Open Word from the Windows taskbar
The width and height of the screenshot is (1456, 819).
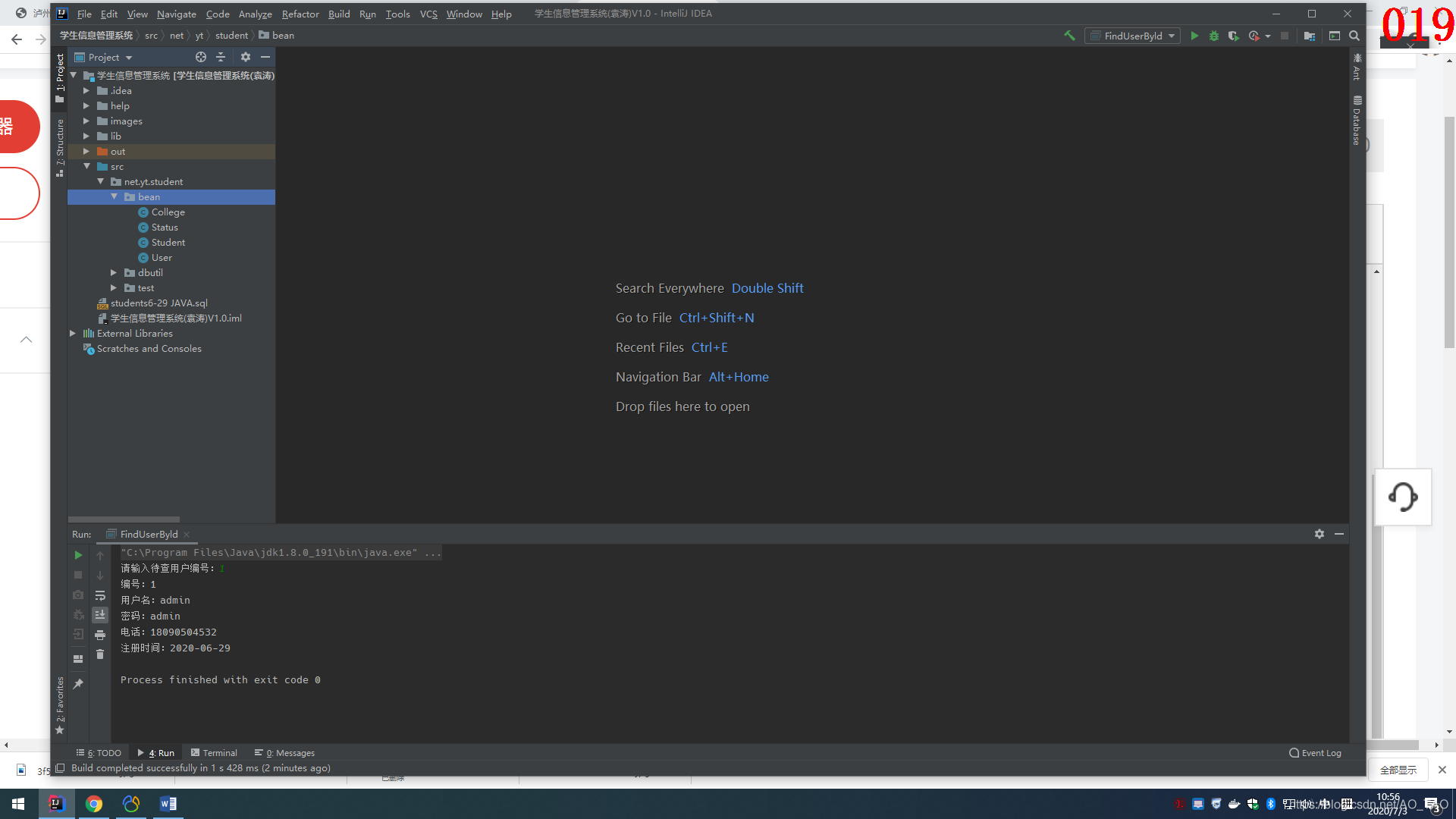(x=168, y=804)
